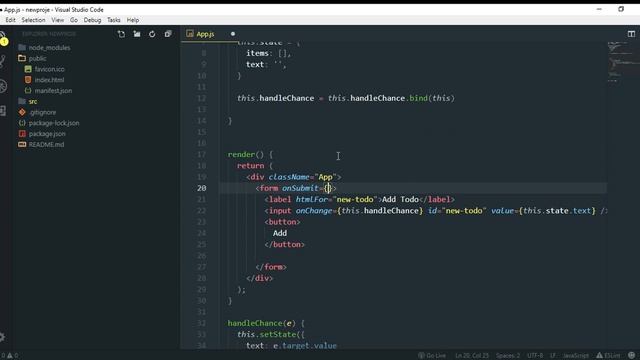Click the New File icon in Explorer

pos(121,34)
